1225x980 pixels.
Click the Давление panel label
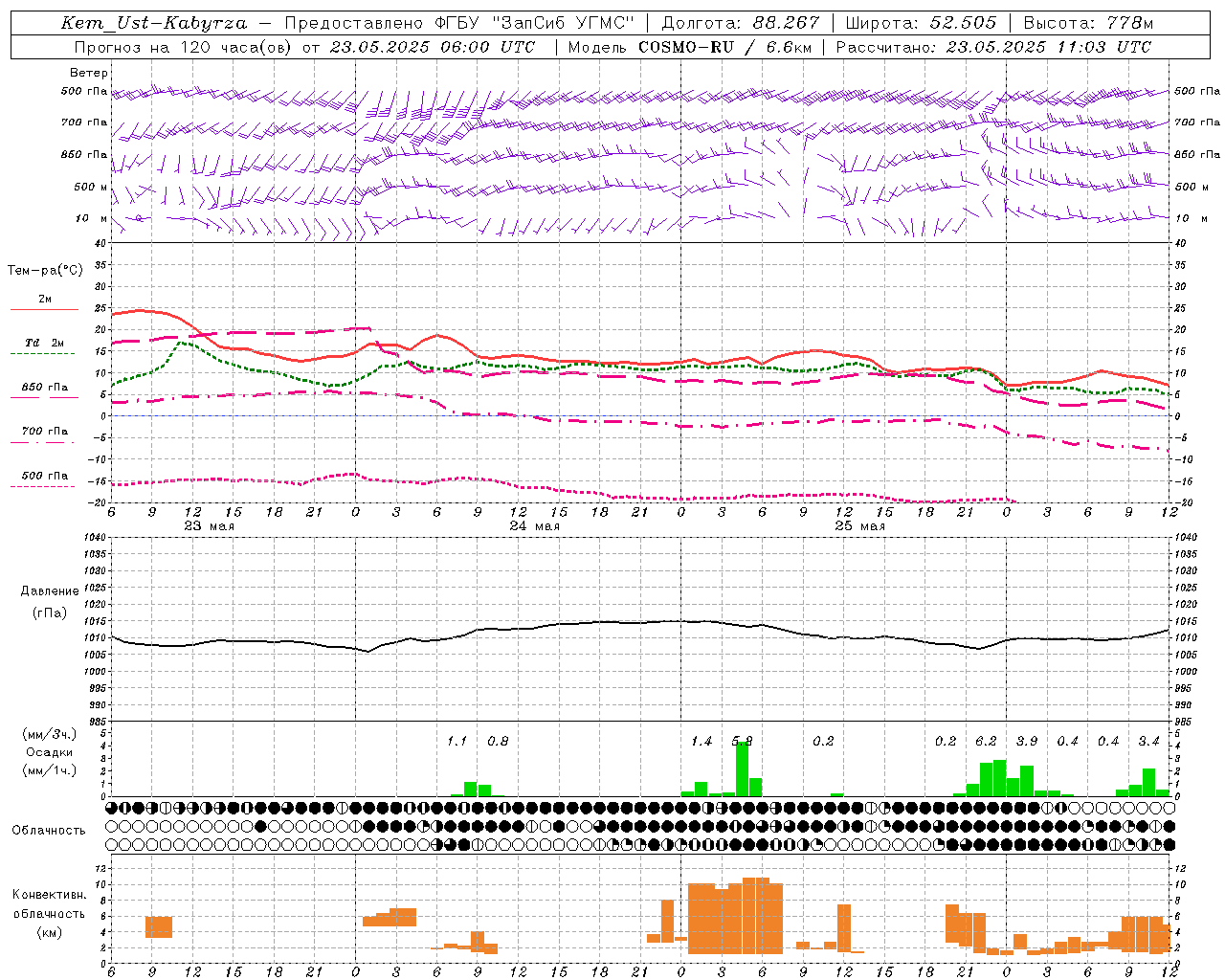[x=50, y=591]
